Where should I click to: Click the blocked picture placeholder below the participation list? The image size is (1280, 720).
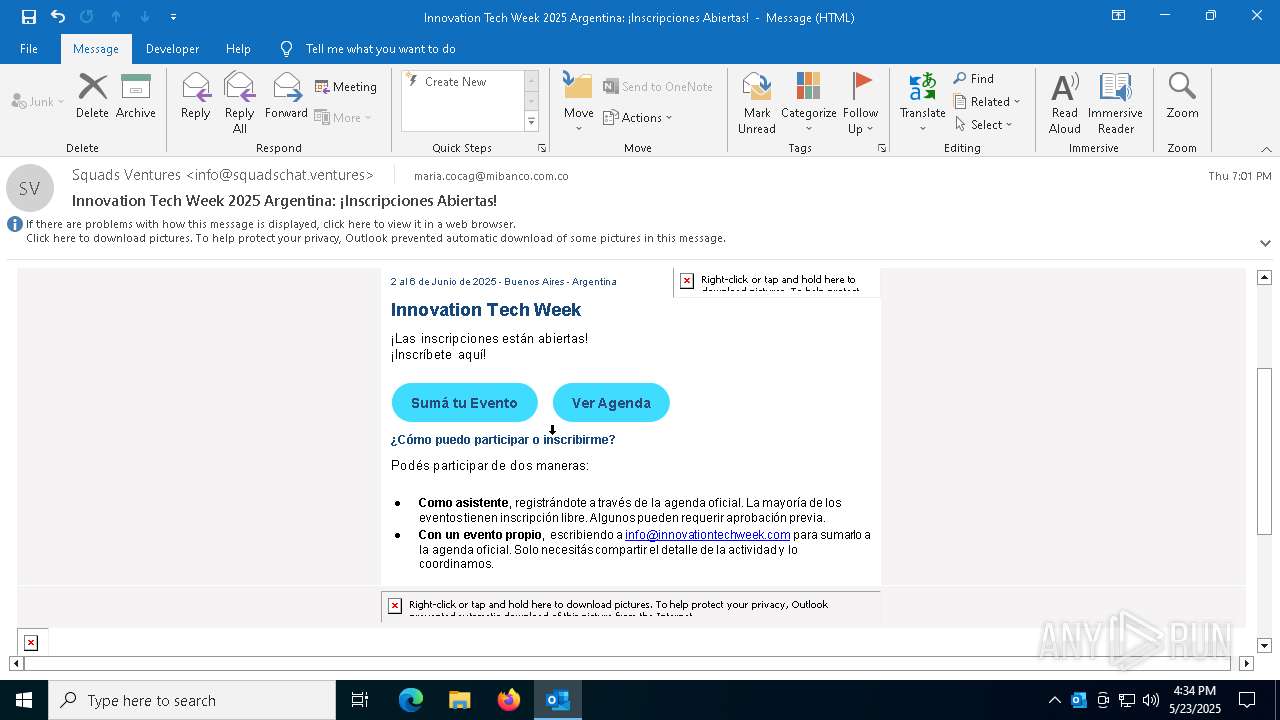click(x=630, y=607)
